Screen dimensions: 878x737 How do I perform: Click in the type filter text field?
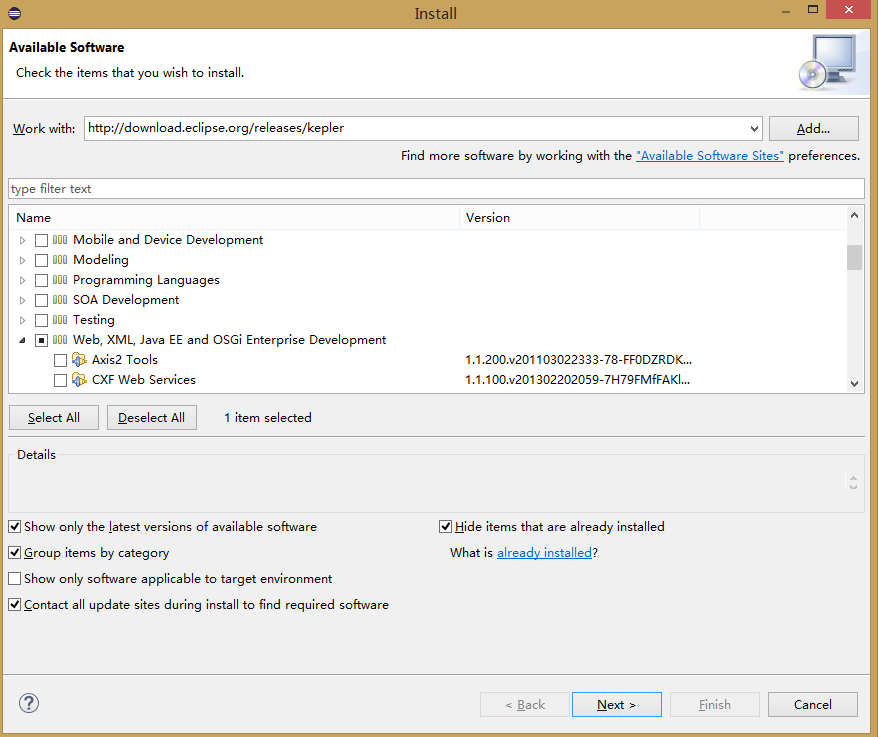[436, 189]
